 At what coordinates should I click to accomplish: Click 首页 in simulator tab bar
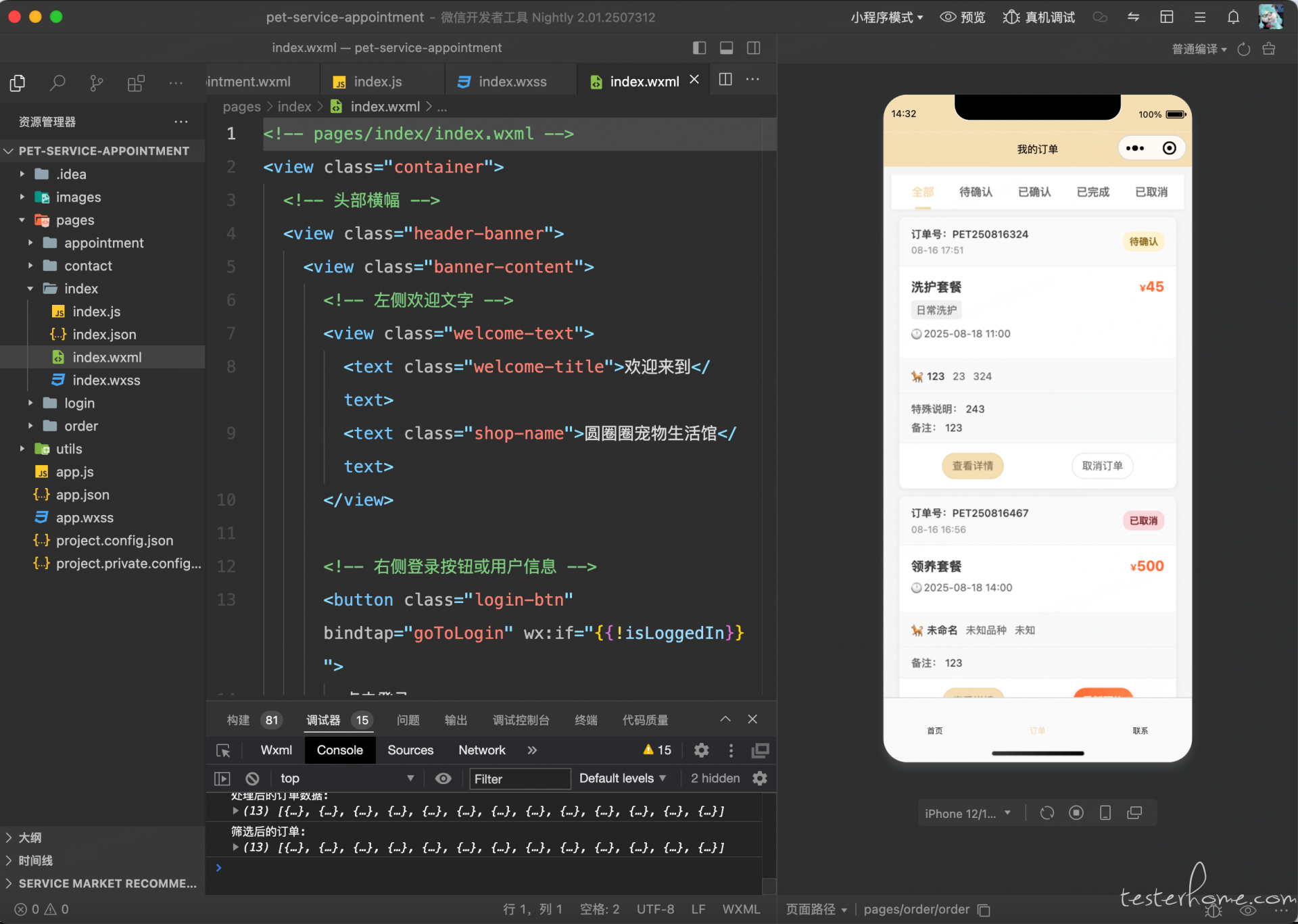[x=934, y=731]
